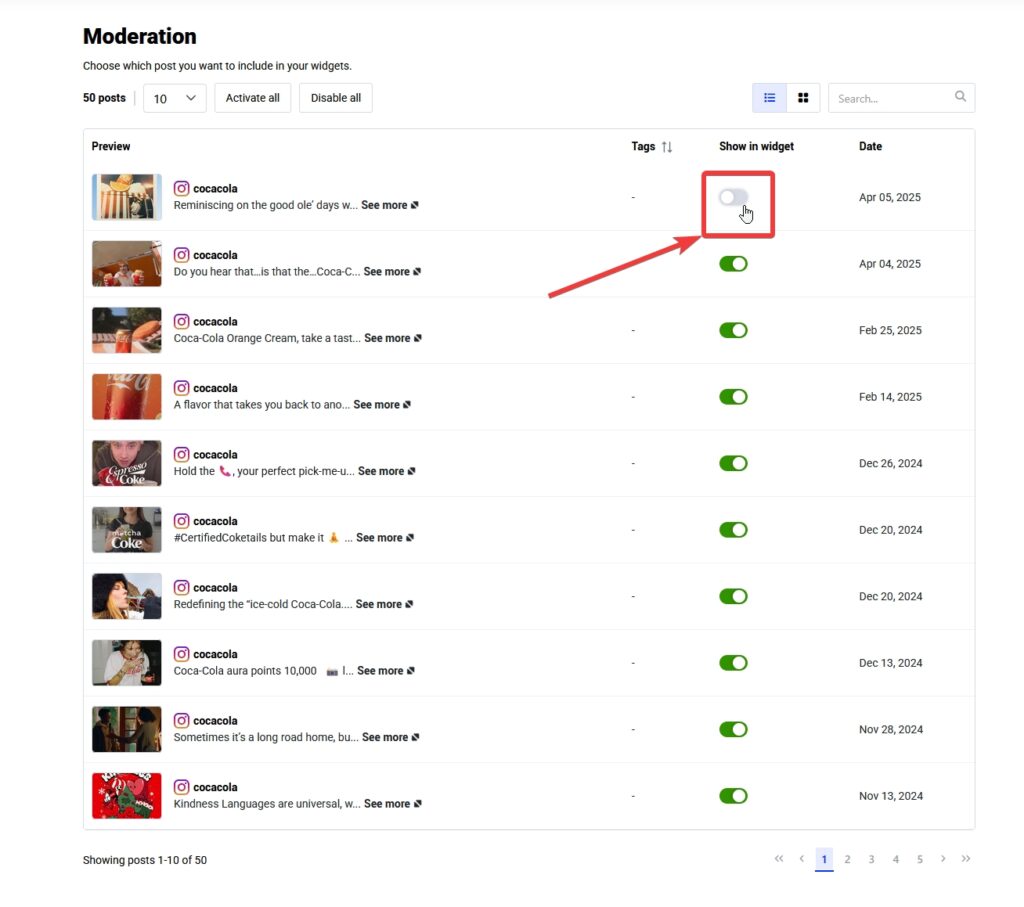Click Instagram icon on Hold the row

click(182, 454)
